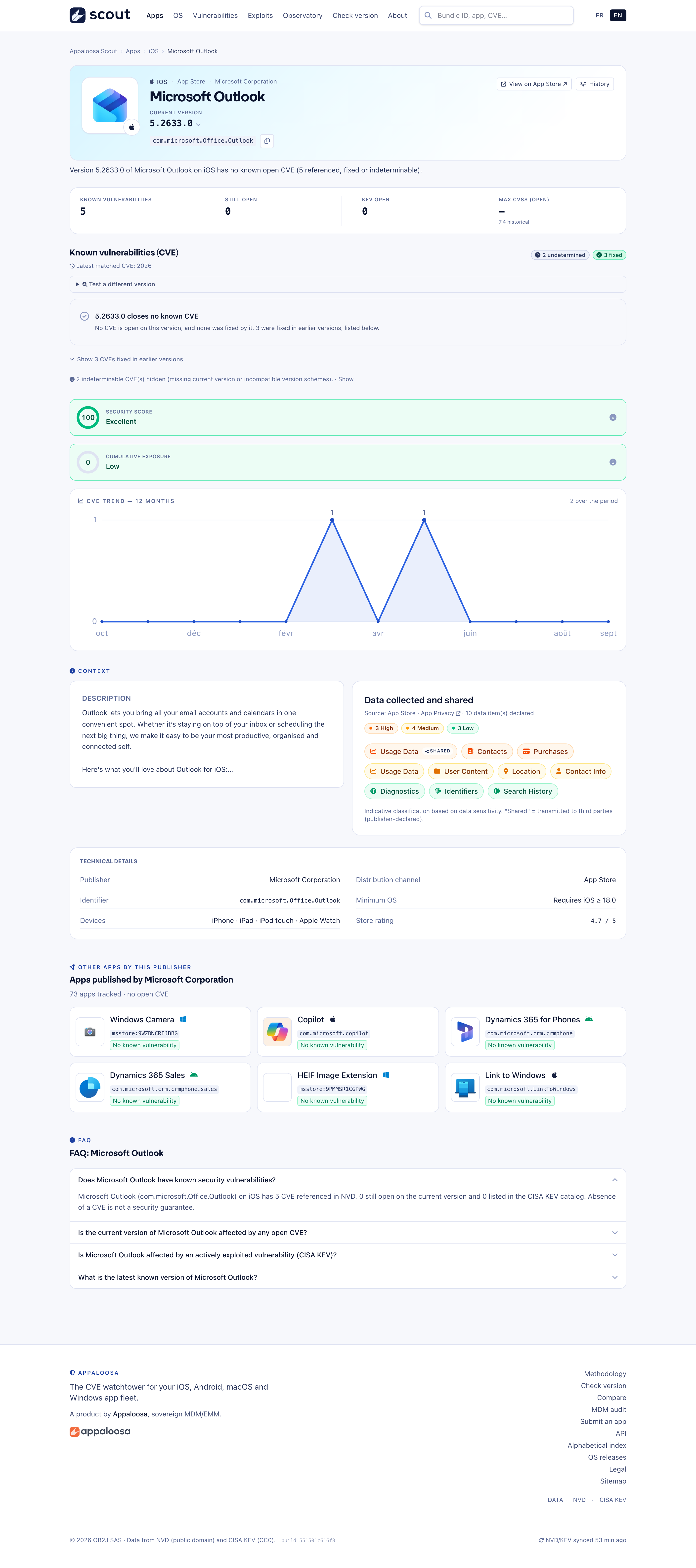Click the Location data tag
This screenshot has height=1568, width=696.
pyautogui.click(x=522, y=772)
